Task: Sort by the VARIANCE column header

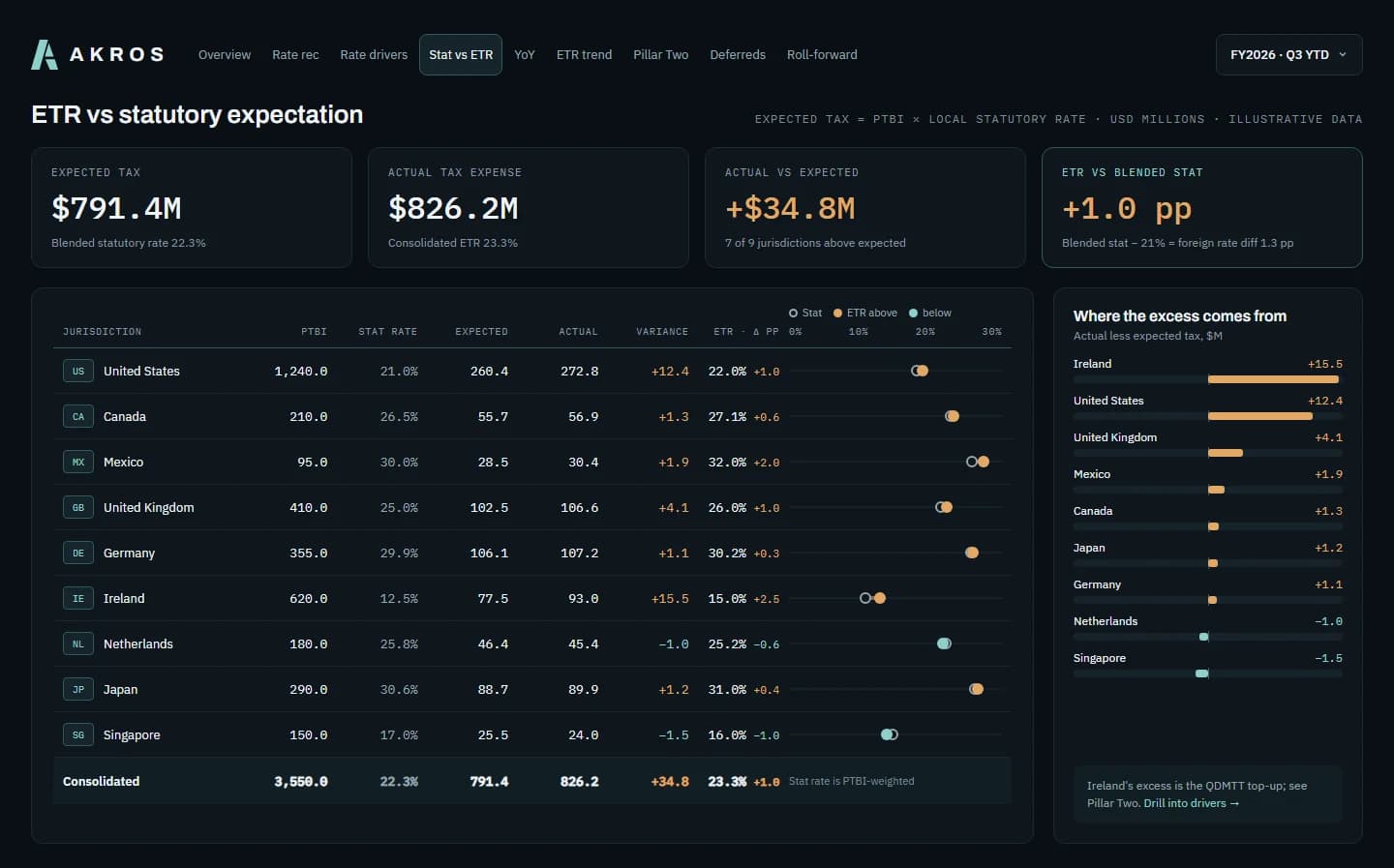Action: 662,332
